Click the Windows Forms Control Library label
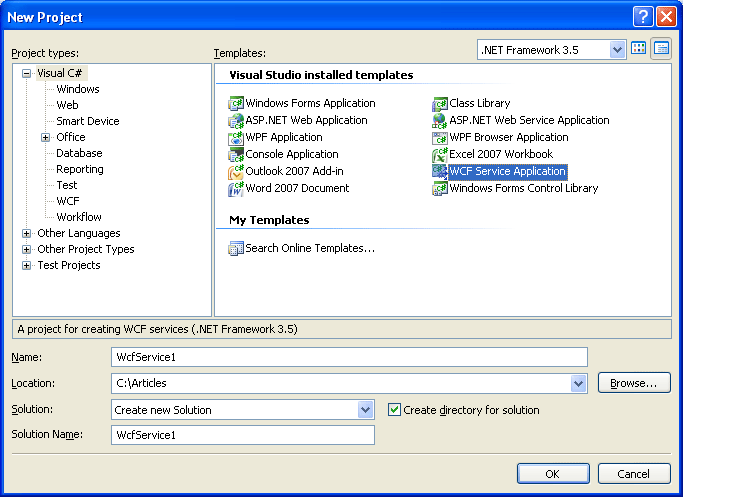 pos(524,188)
